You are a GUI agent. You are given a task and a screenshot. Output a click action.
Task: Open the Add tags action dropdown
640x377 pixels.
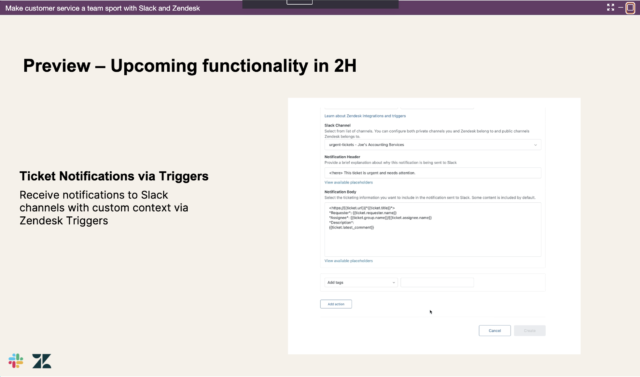[361, 282]
